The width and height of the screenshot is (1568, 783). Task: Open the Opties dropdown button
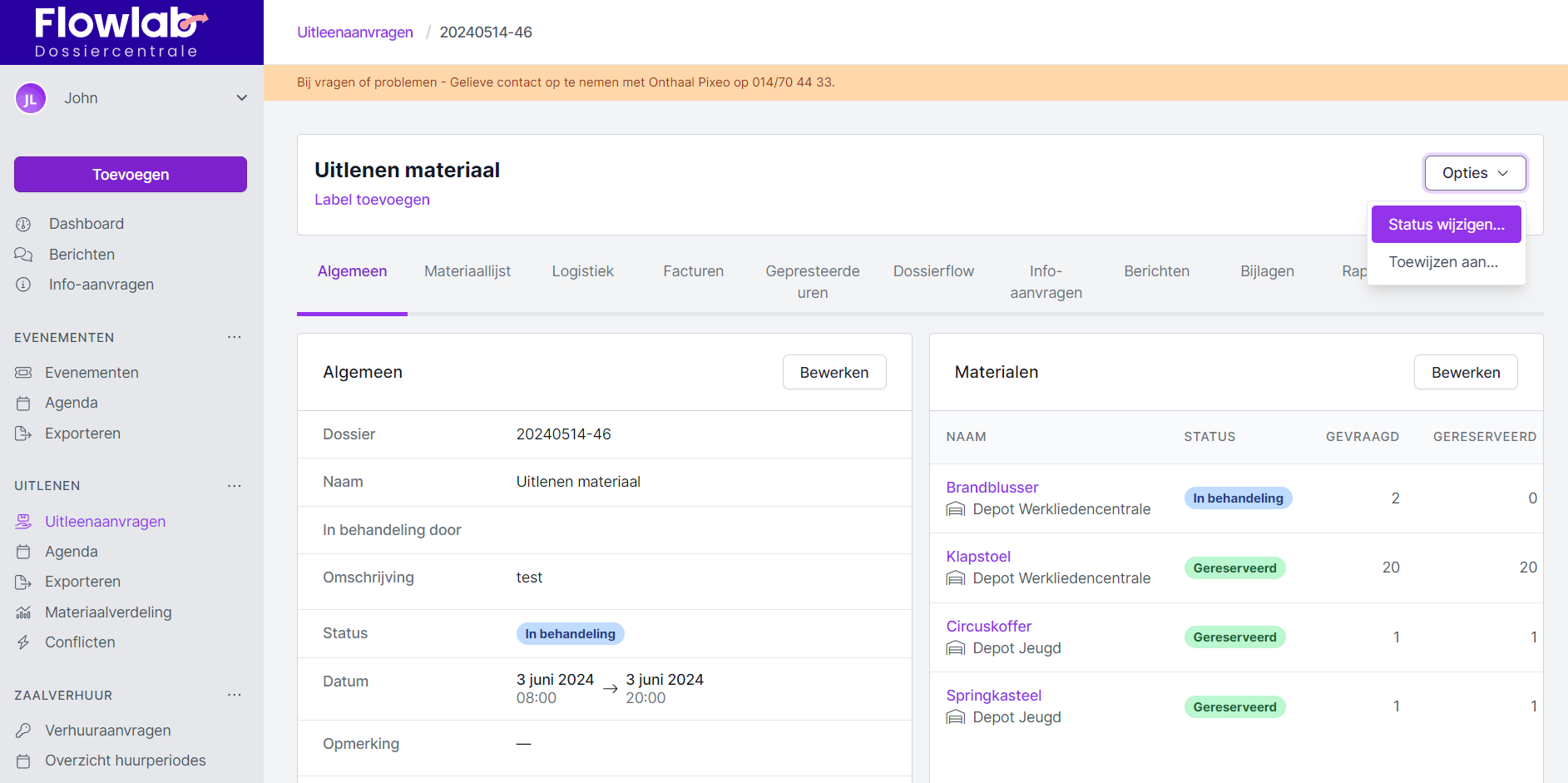click(x=1474, y=173)
